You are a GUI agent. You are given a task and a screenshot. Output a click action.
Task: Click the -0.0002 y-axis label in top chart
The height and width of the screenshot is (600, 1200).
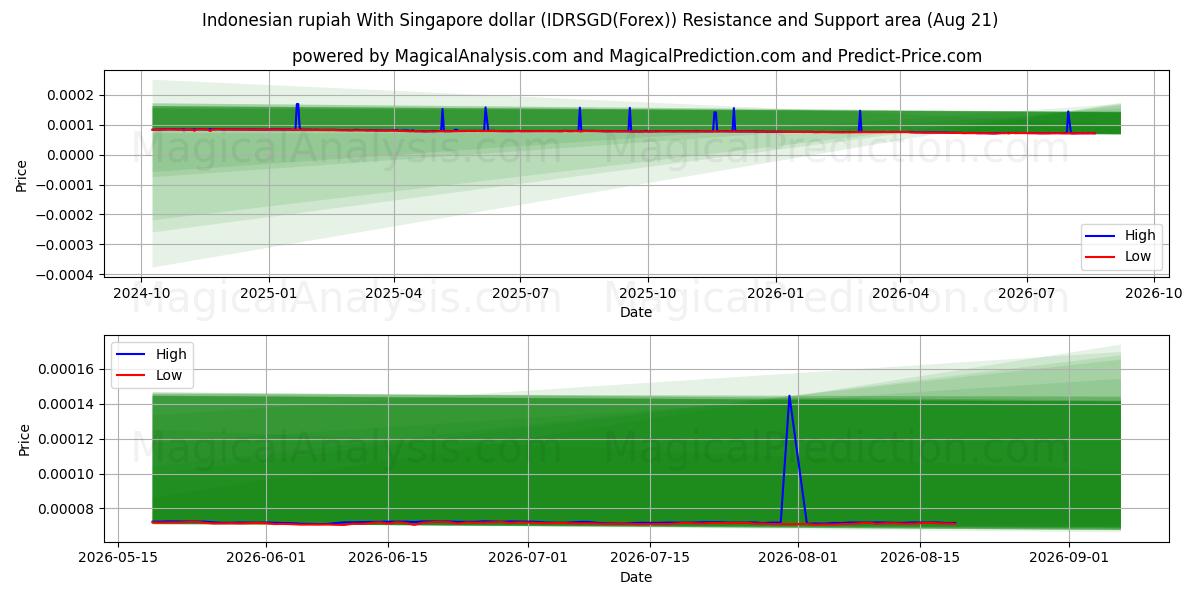pyautogui.click(x=66, y=215)
